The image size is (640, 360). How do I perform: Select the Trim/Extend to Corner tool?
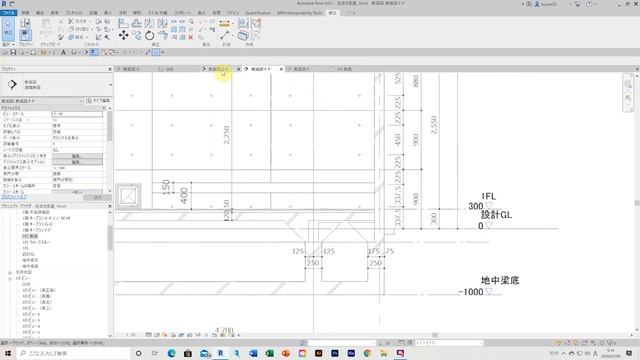click(x=162, y=36)
